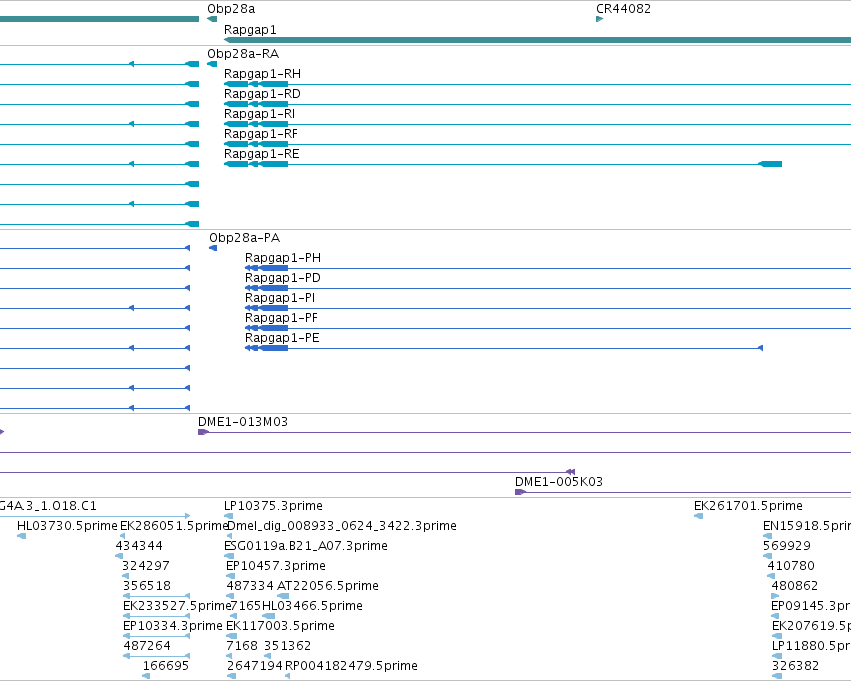
Task: Click the Obp28a gene label
Action: point(231,9)
